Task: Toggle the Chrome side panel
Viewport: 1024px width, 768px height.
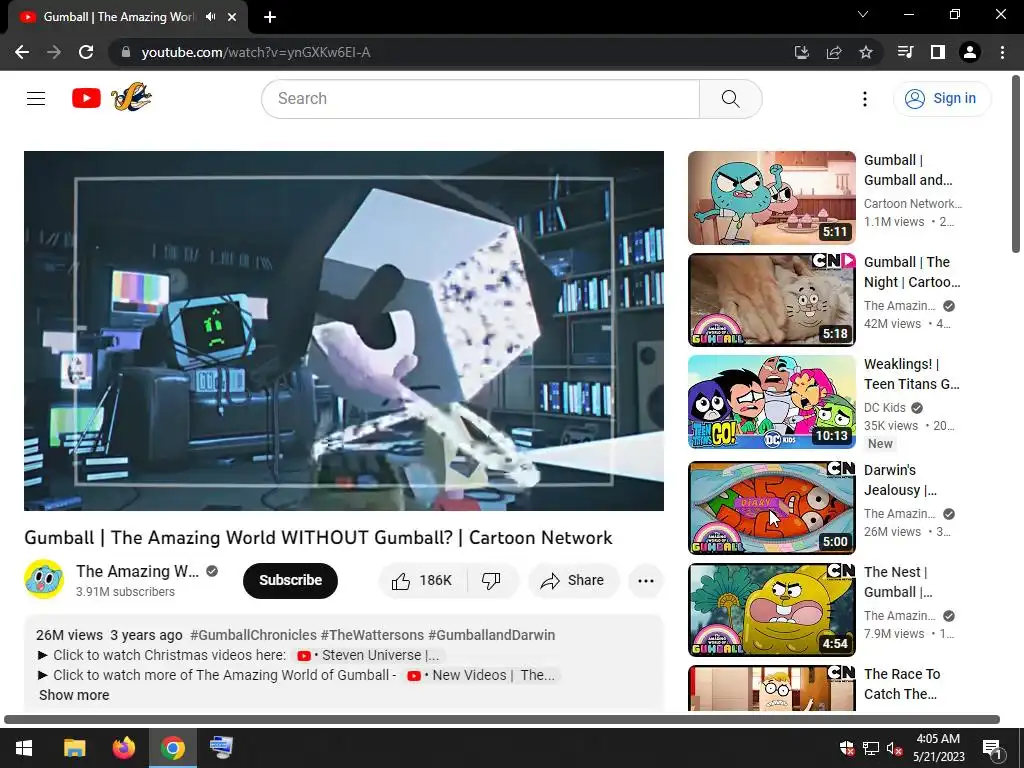Action: [x=938, y=52]
